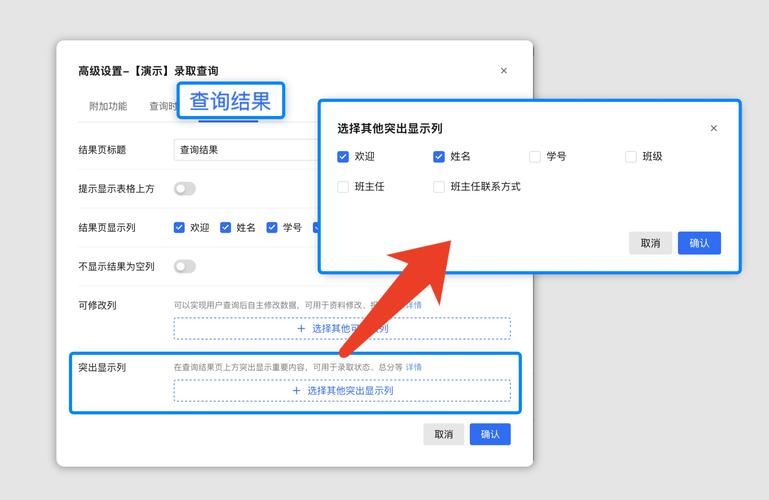Image resolution: width=769 pixels, height=500 pixels.
Task: Click the 选择其他可修改列 add button
Action: [x=342, y=328]
